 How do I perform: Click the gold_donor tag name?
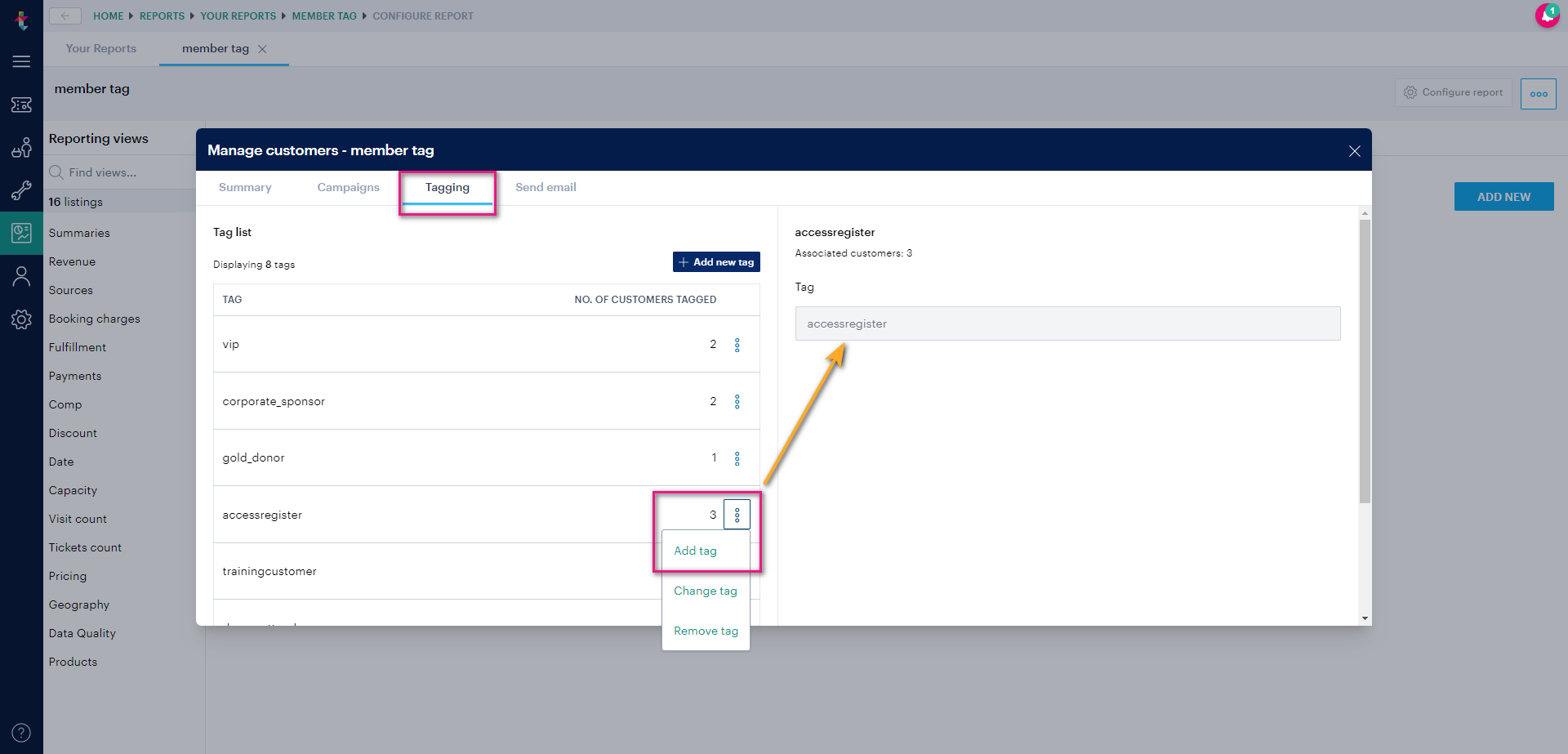[x=254, y=457]
